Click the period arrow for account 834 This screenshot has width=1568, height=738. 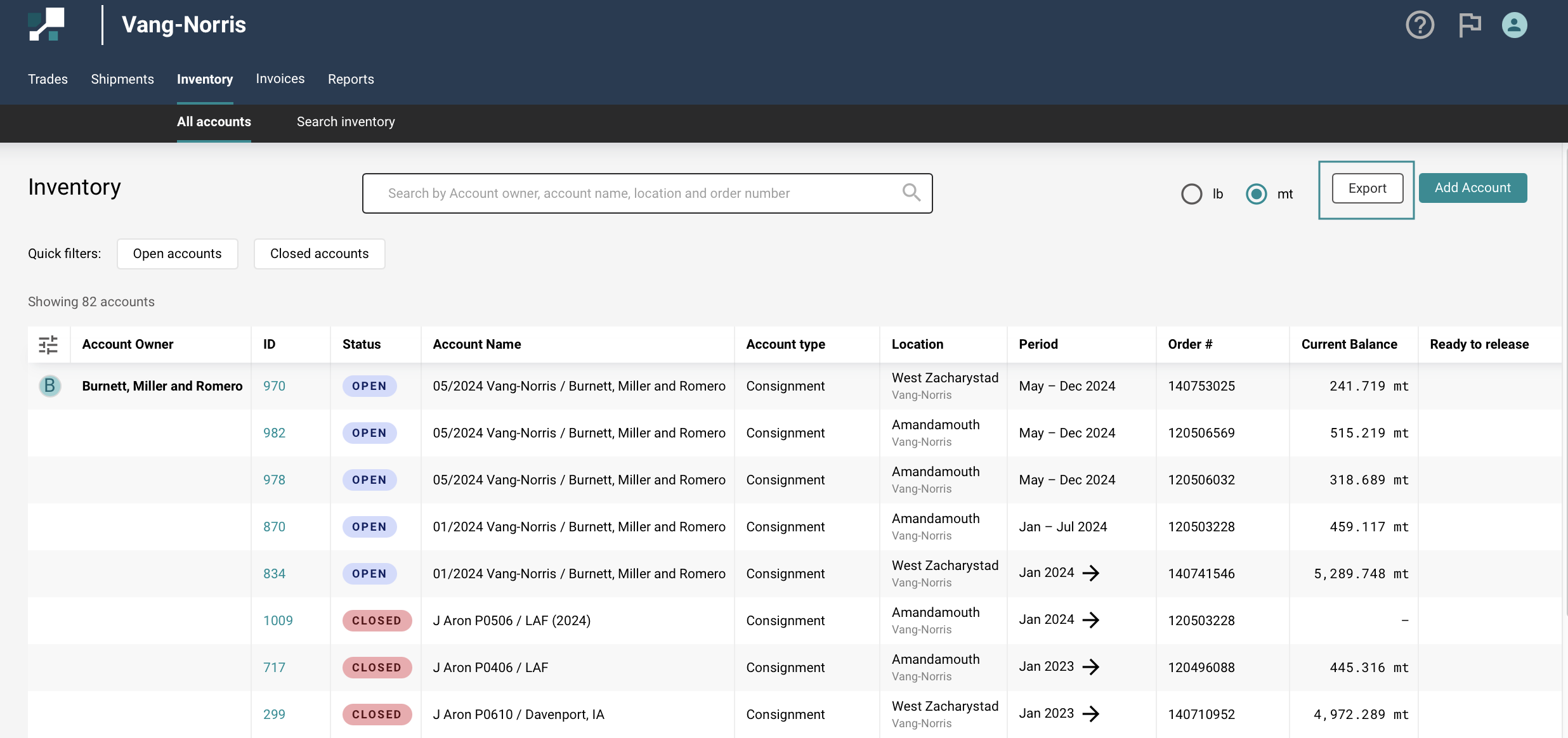1091,573
